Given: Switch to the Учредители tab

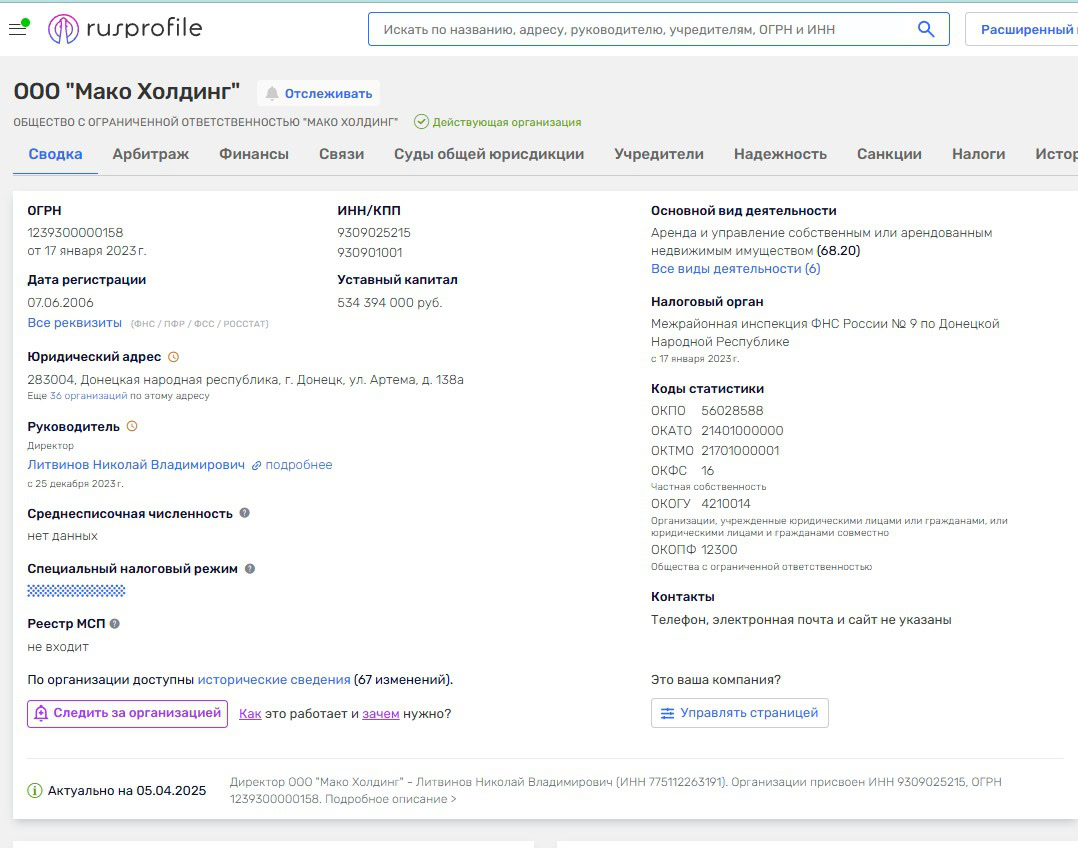Looking at the screenshot, I should coord(659,154).
